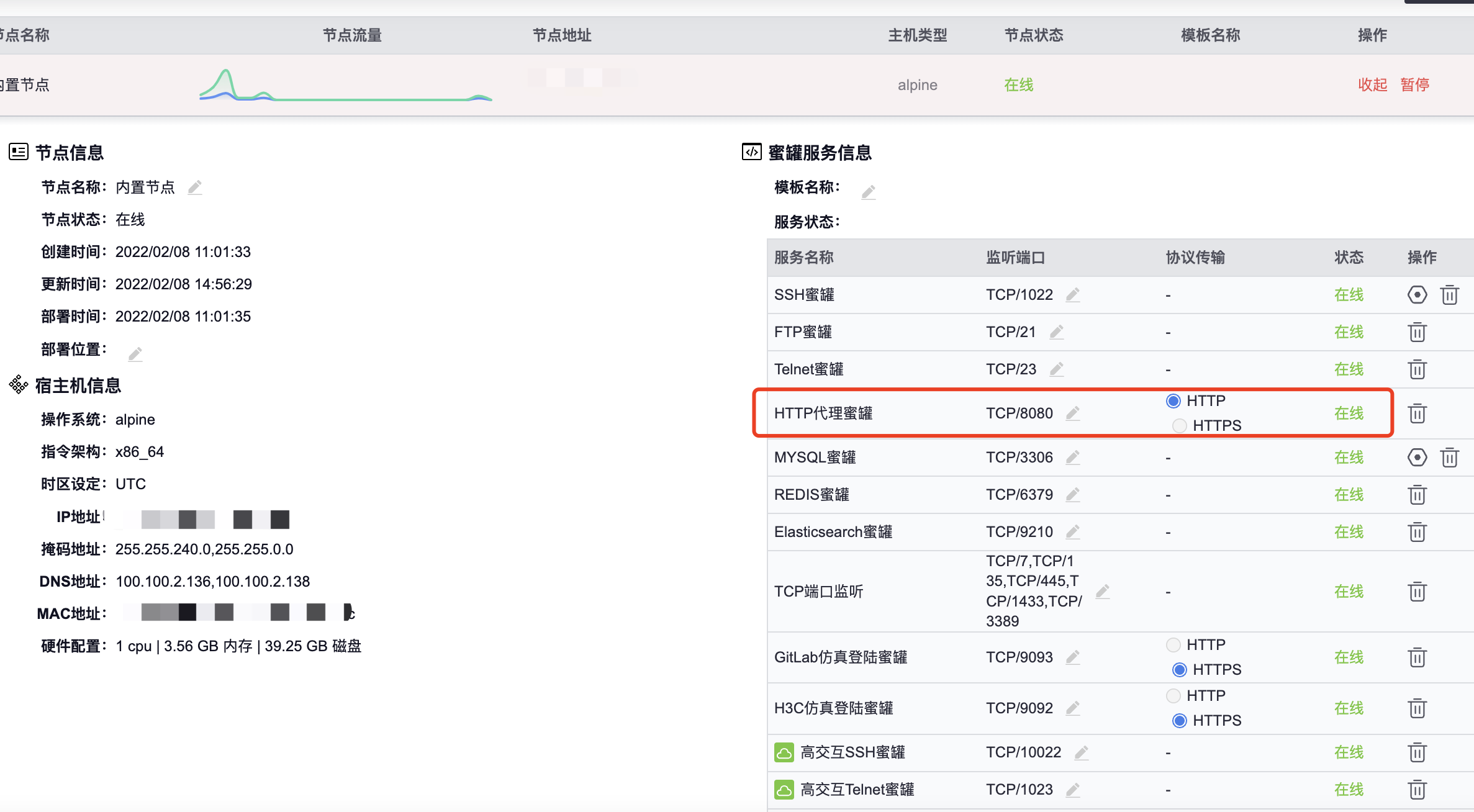This screenshot has width=1474, height=812.
Task: Delete the Elasticsearch蜜罐 service
Action: point(1417,532)
